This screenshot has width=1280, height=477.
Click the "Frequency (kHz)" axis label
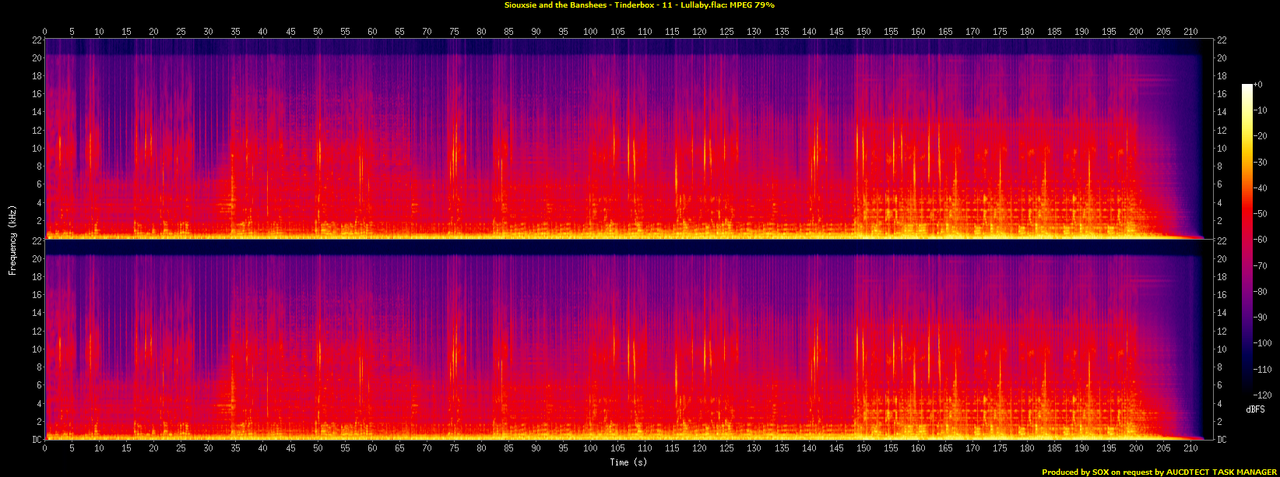point(11,238)
